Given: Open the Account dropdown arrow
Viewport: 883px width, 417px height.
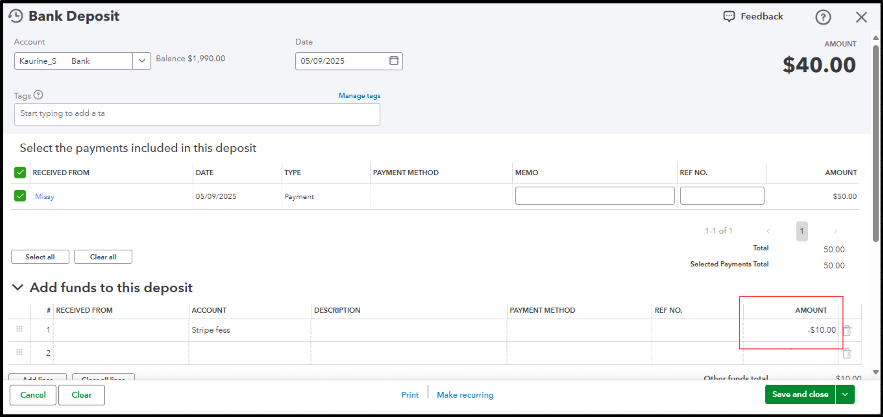Looking at the screenshot, I should pos(141,61).
